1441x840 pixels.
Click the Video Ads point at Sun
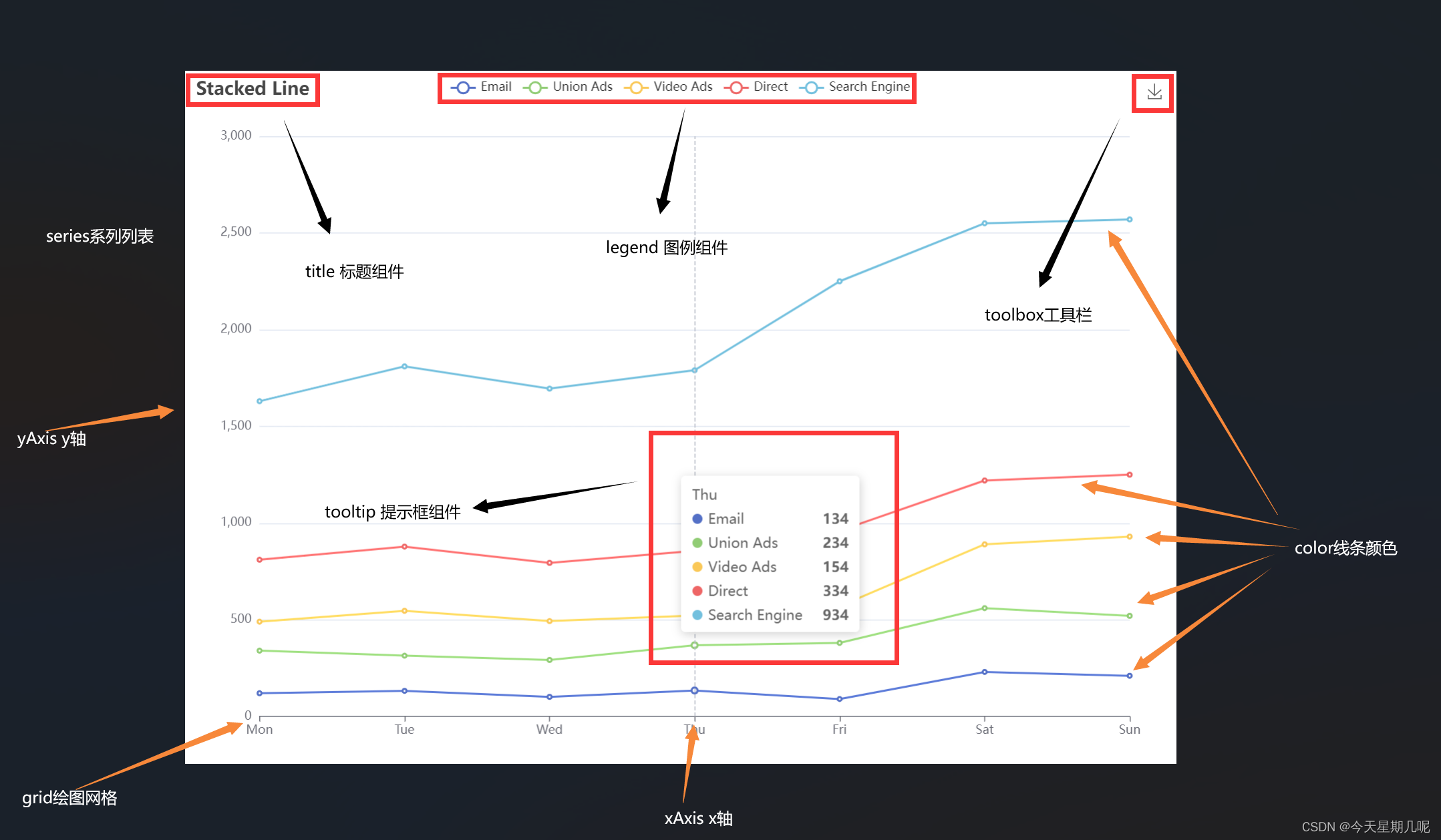tap(1129, 537)
